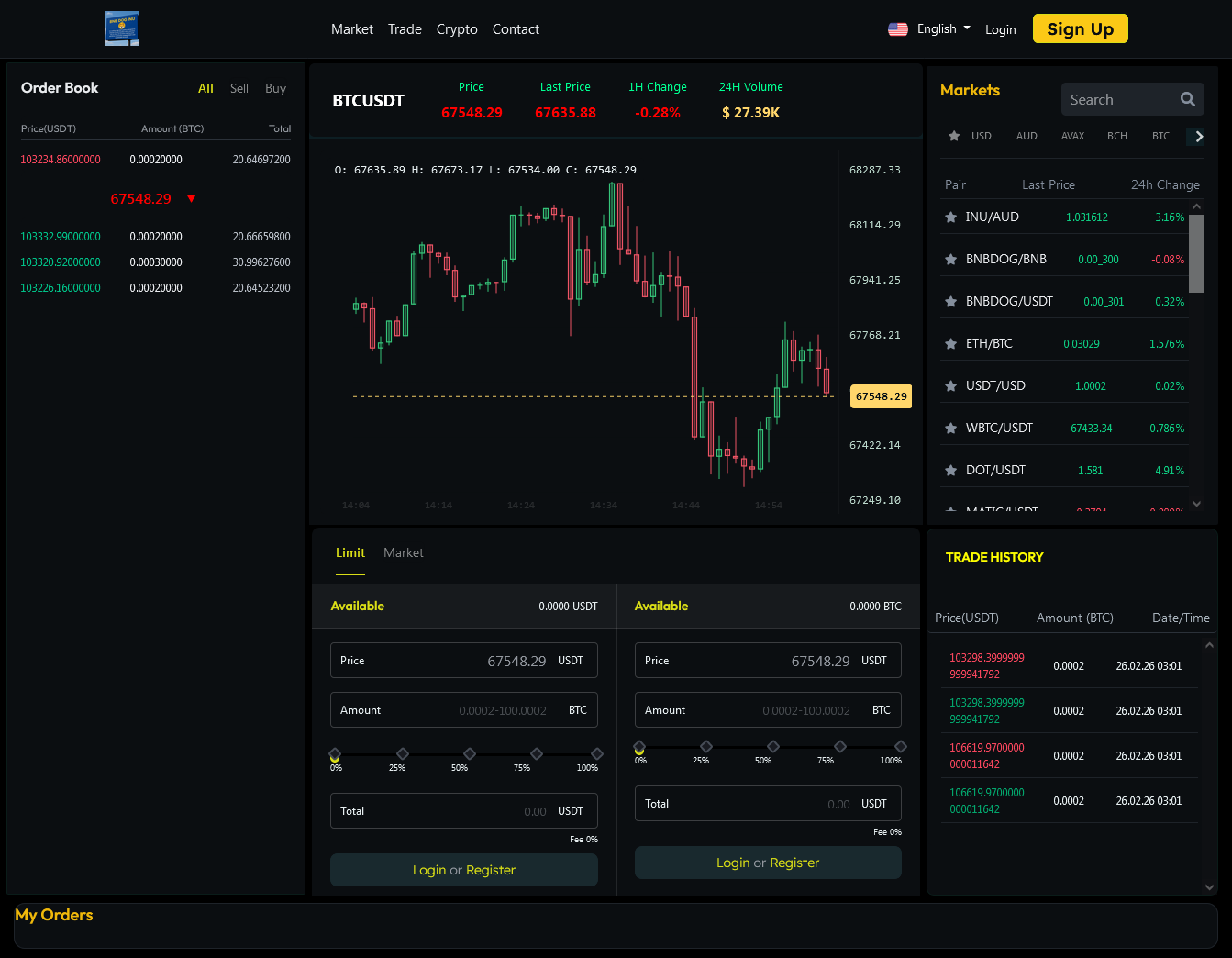Toggle favorite on the WBTC/USDT pair
This screenshot has height=958, width=1232.
coord(950,428)
